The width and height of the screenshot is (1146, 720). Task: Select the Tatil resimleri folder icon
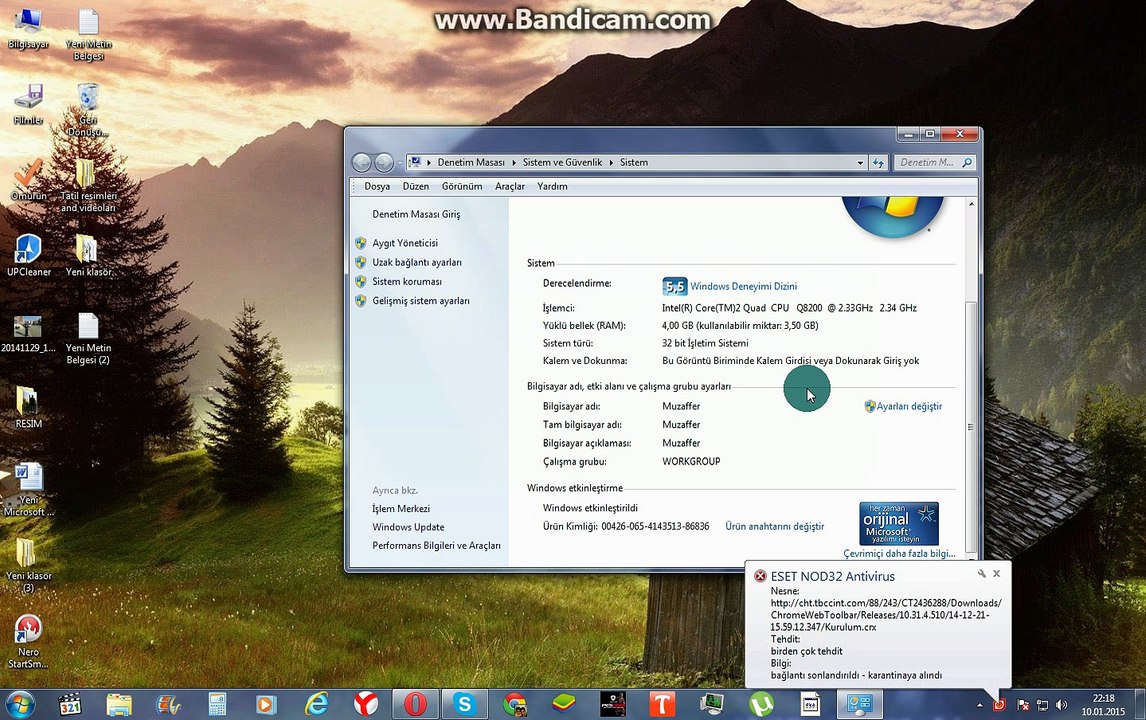click(88, 186)
